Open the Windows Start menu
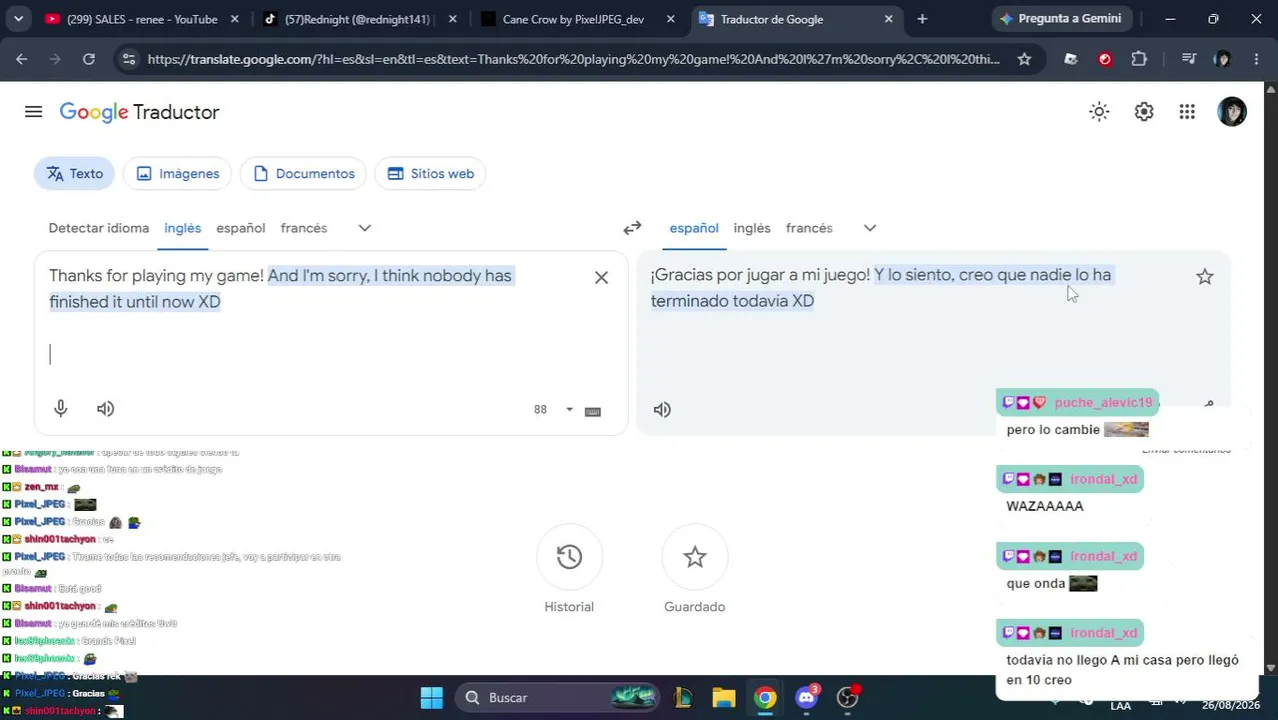The image size is (1278, 720). tap(431, 698)
